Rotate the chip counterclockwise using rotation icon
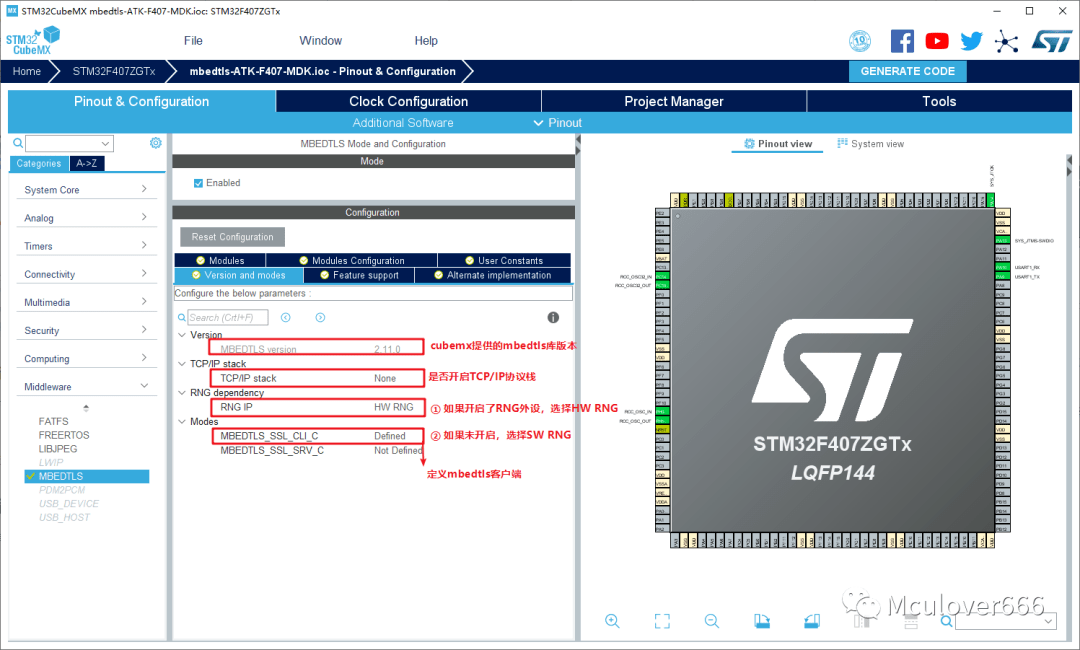The image size is (1080, 650). click(811, 620)
